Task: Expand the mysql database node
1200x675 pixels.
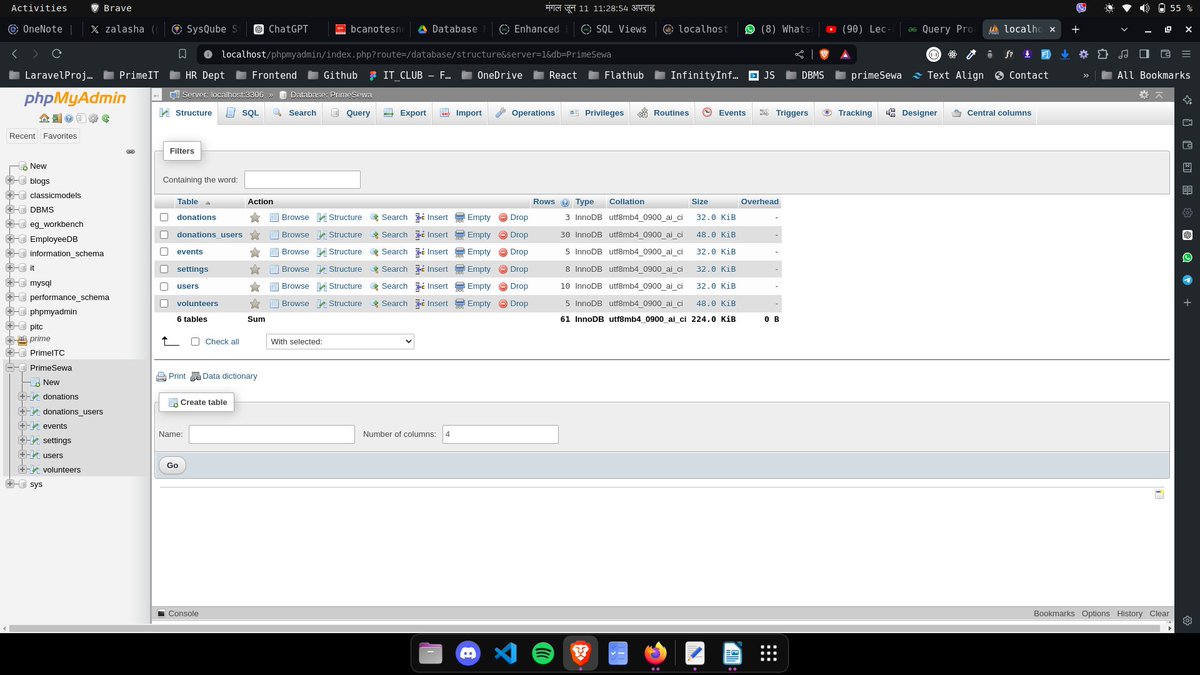Action: 10,283
